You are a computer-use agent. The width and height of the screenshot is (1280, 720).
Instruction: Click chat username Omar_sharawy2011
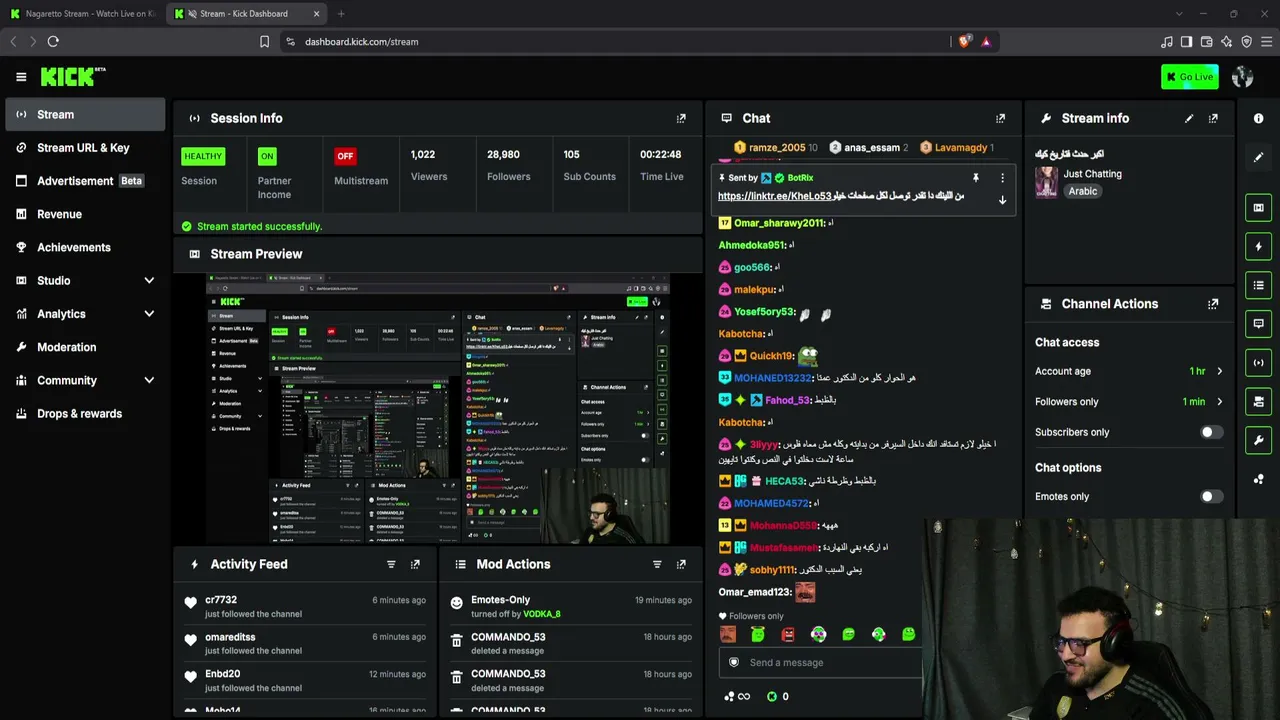(x=779, y=223)
